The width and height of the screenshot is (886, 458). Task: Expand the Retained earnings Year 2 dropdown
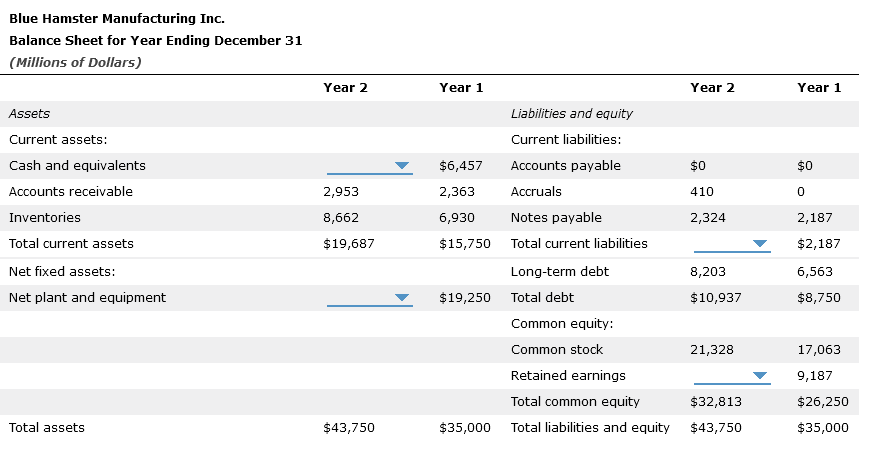coord(732,376)
